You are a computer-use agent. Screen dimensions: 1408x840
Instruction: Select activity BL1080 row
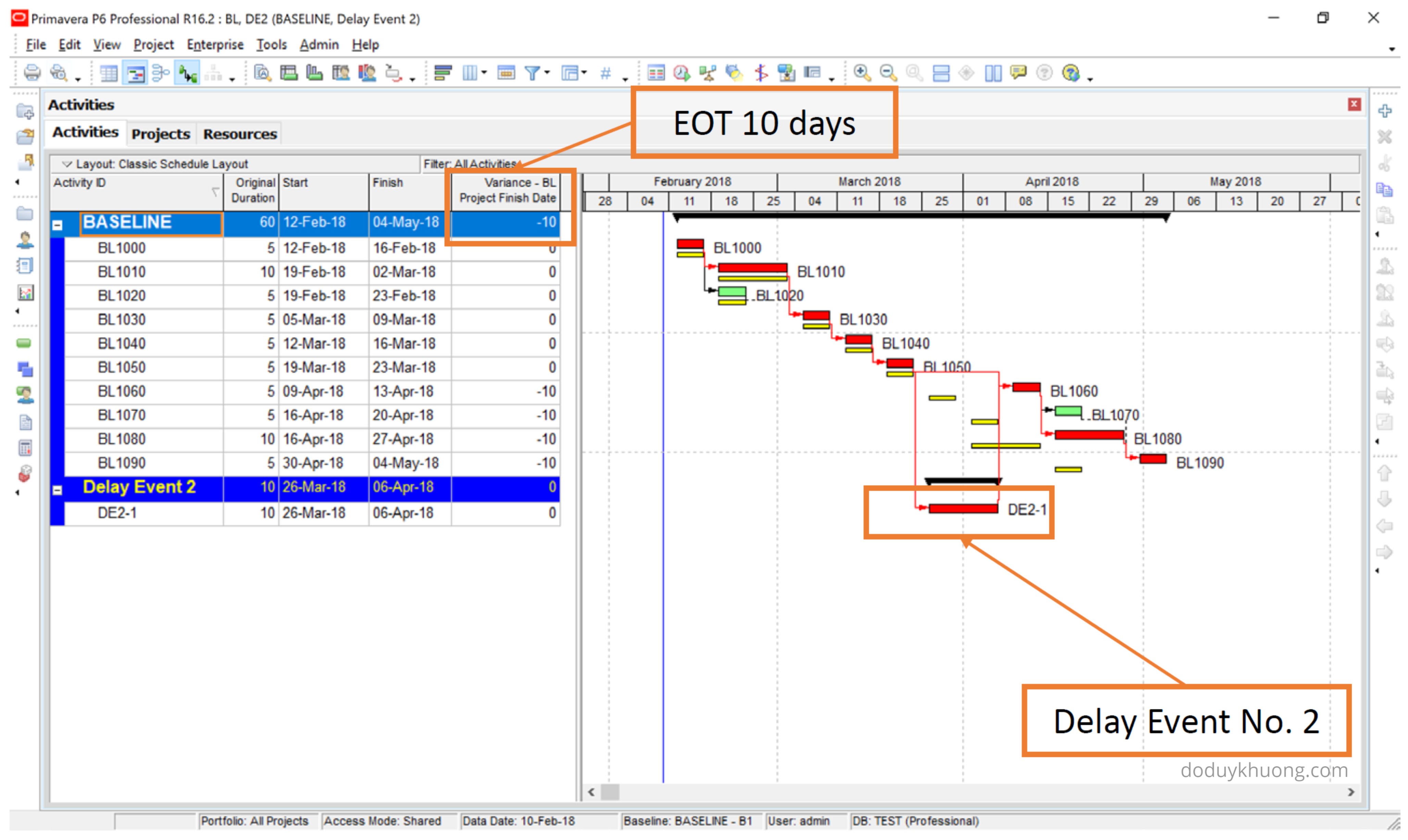tap(122, 439)
